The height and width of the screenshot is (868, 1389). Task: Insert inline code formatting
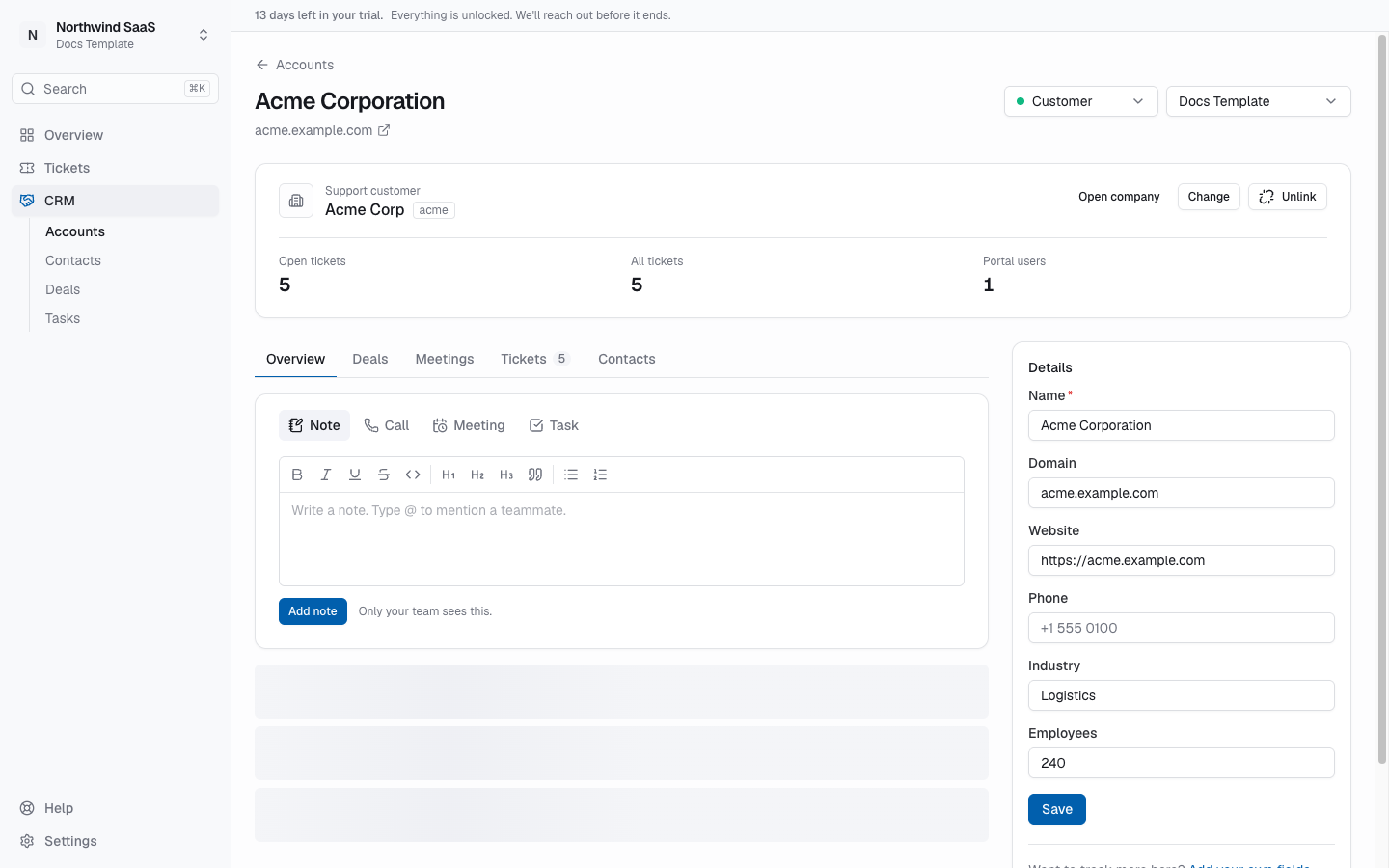413,475
